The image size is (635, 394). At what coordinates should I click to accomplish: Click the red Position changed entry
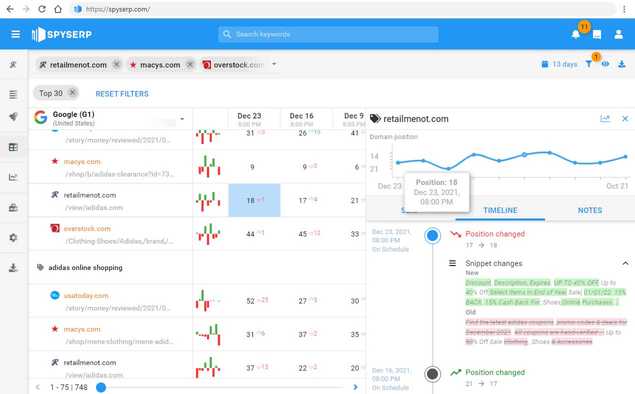point(495,234)
